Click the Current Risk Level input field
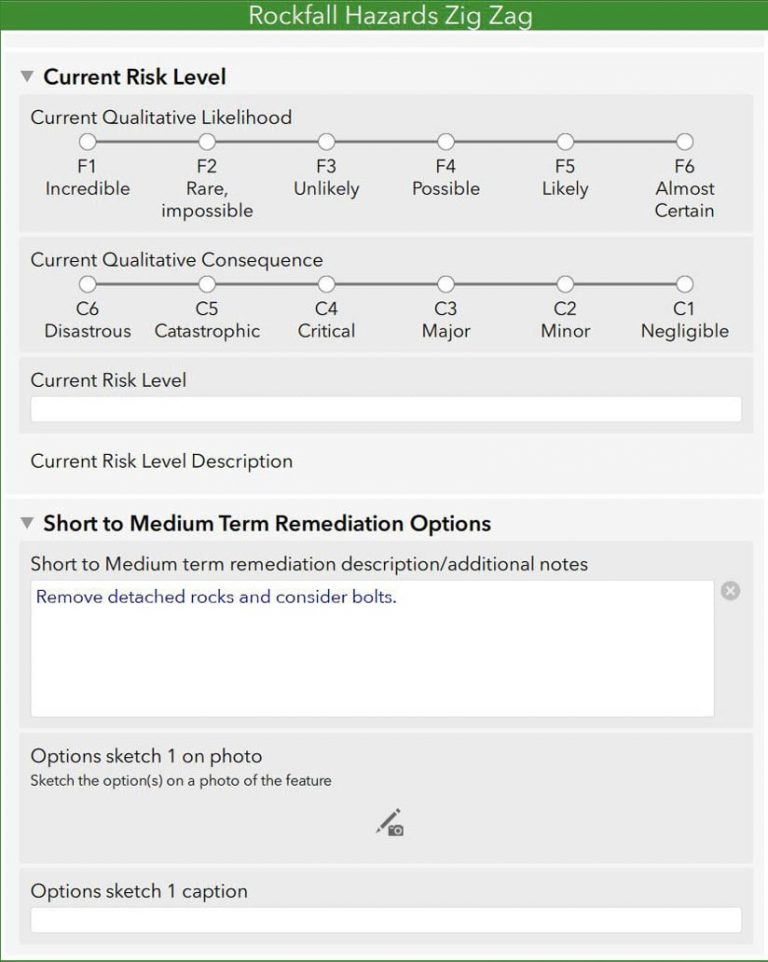 click(386, 409)
